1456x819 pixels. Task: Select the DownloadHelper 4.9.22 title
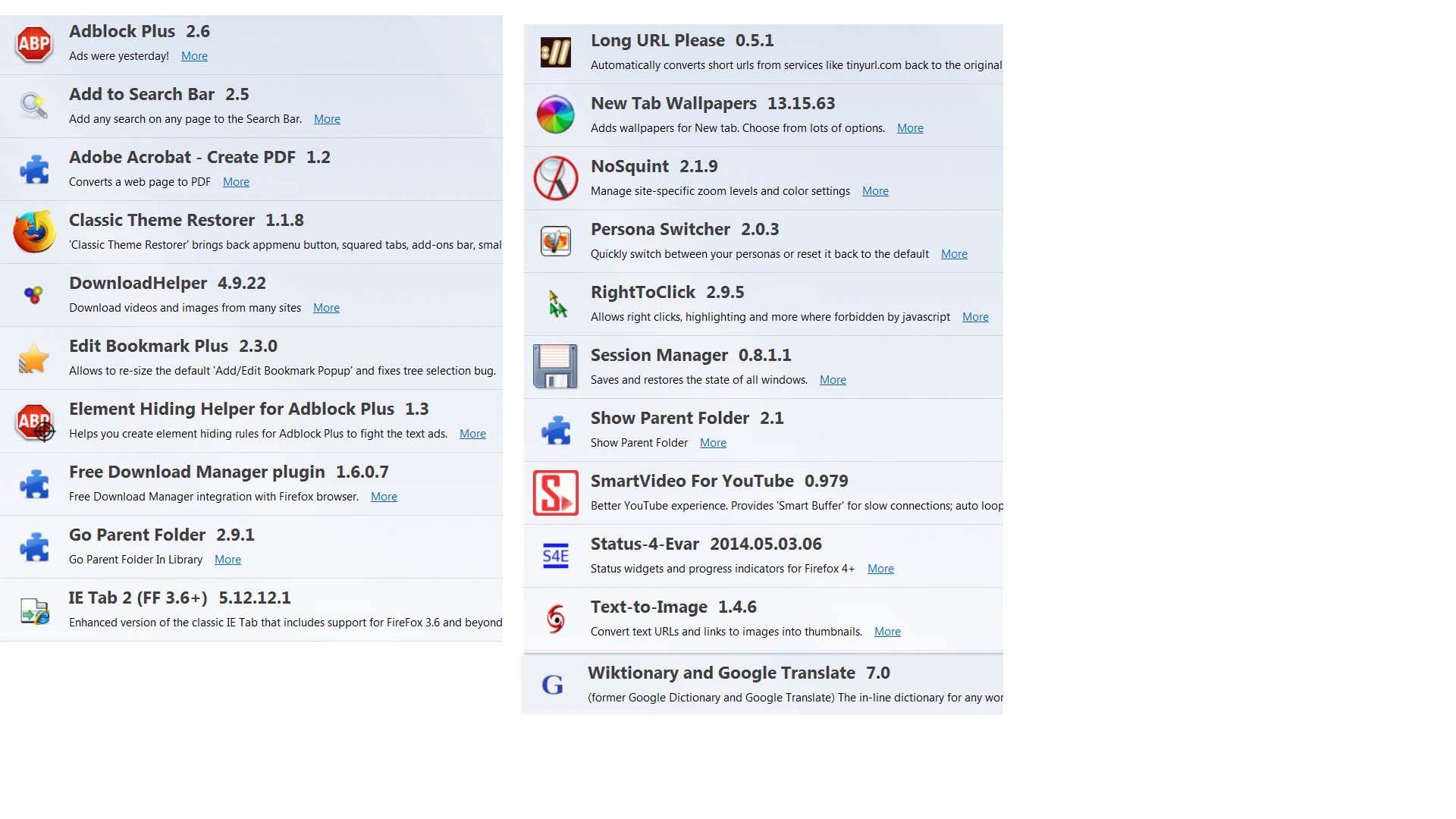pos(168,284)
